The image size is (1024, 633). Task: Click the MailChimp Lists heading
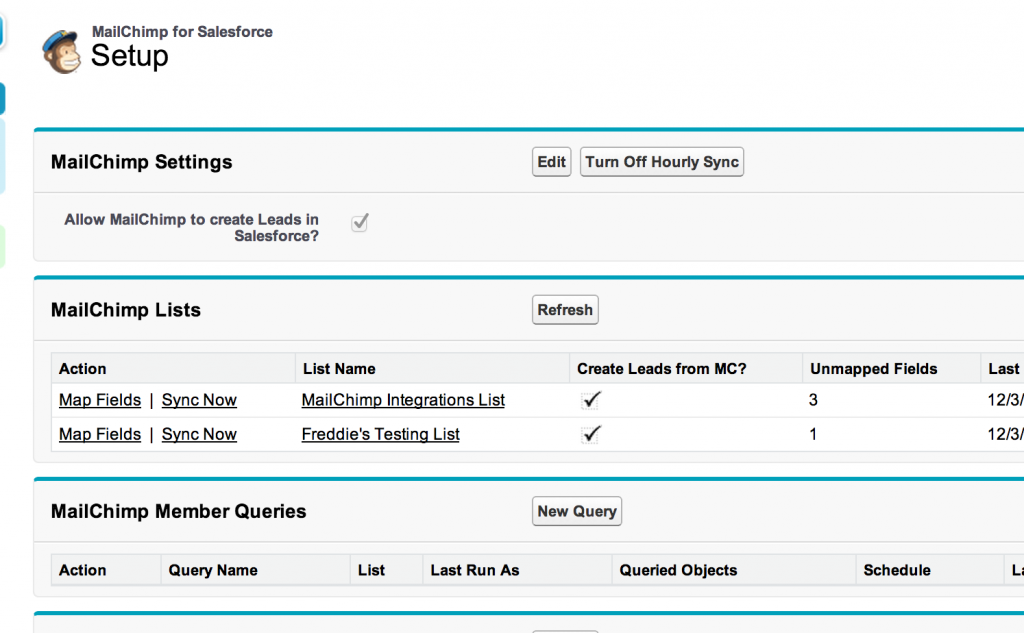point(125,310)
